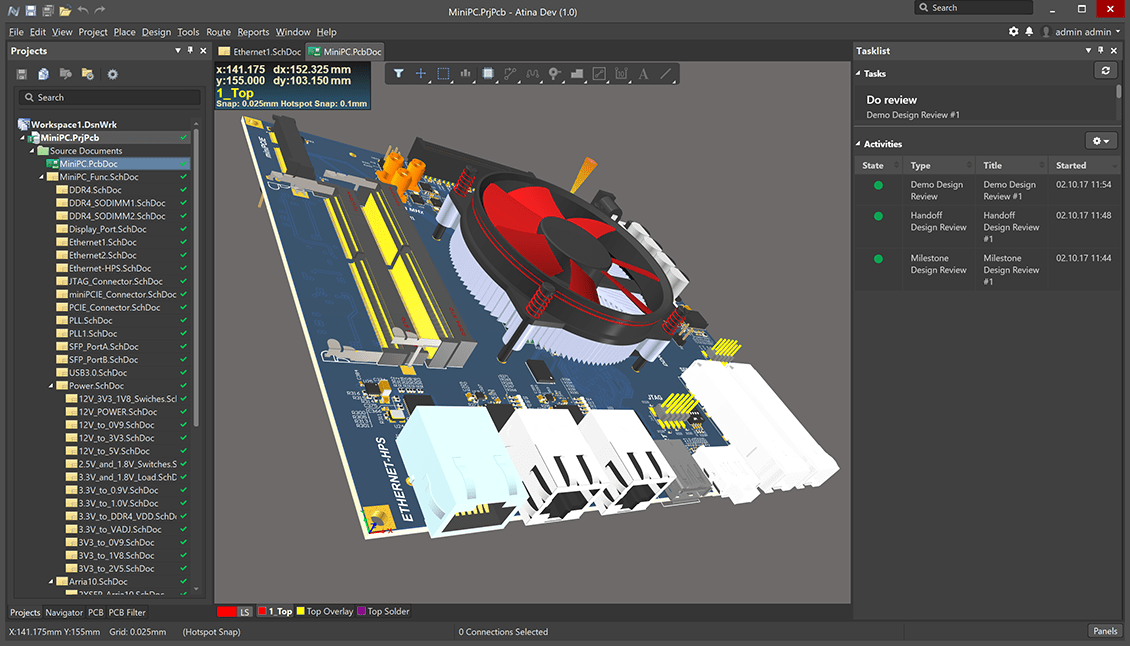Select the Filter tool in the PCB toolbar
This screenshot has height=646, width=1130.
397,72
